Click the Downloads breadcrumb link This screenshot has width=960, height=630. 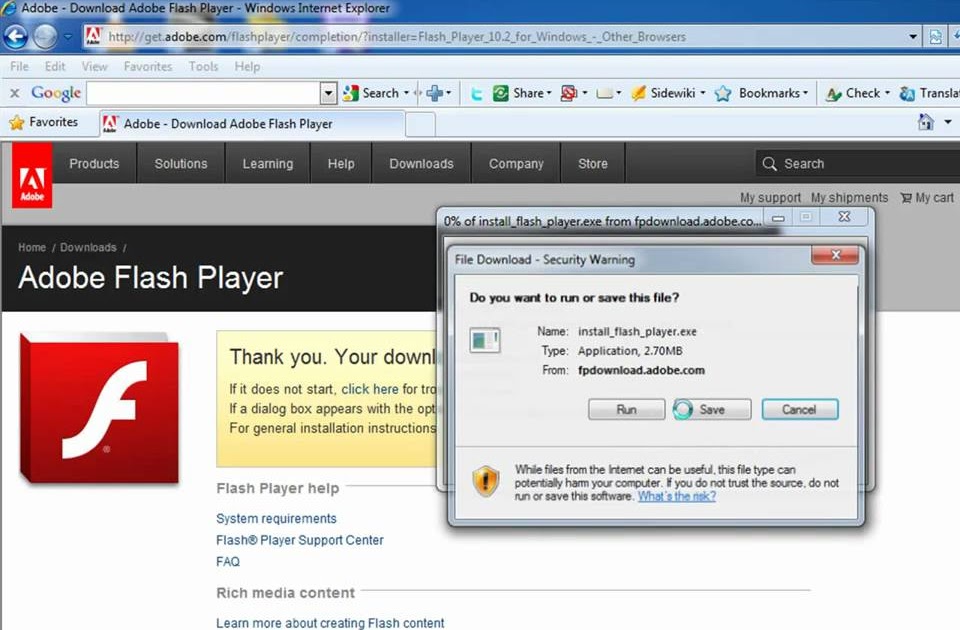pyautogui.click(x=88, y=247)
